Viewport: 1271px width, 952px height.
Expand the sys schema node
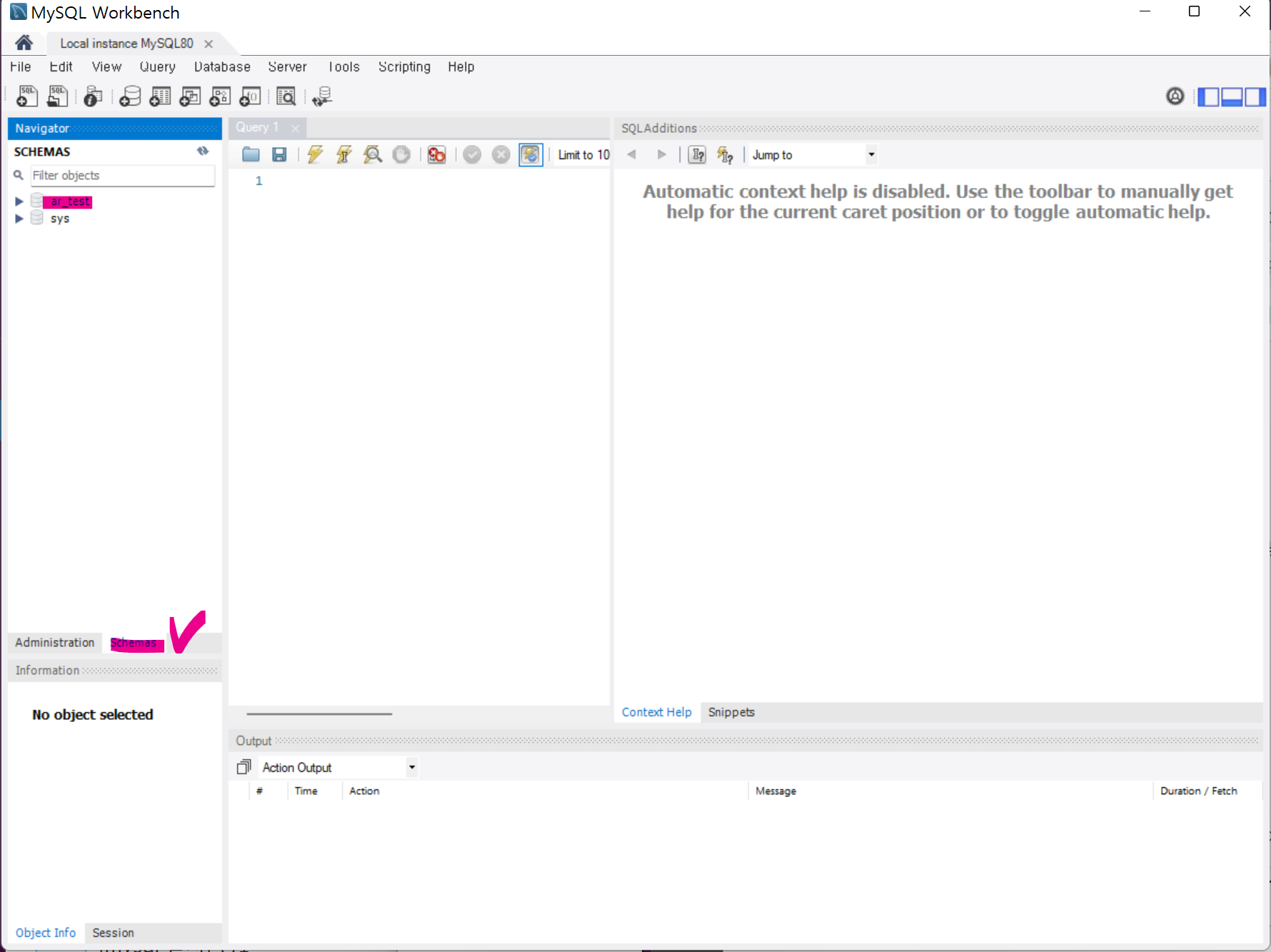pyautogui.click(x=19, y=219)
